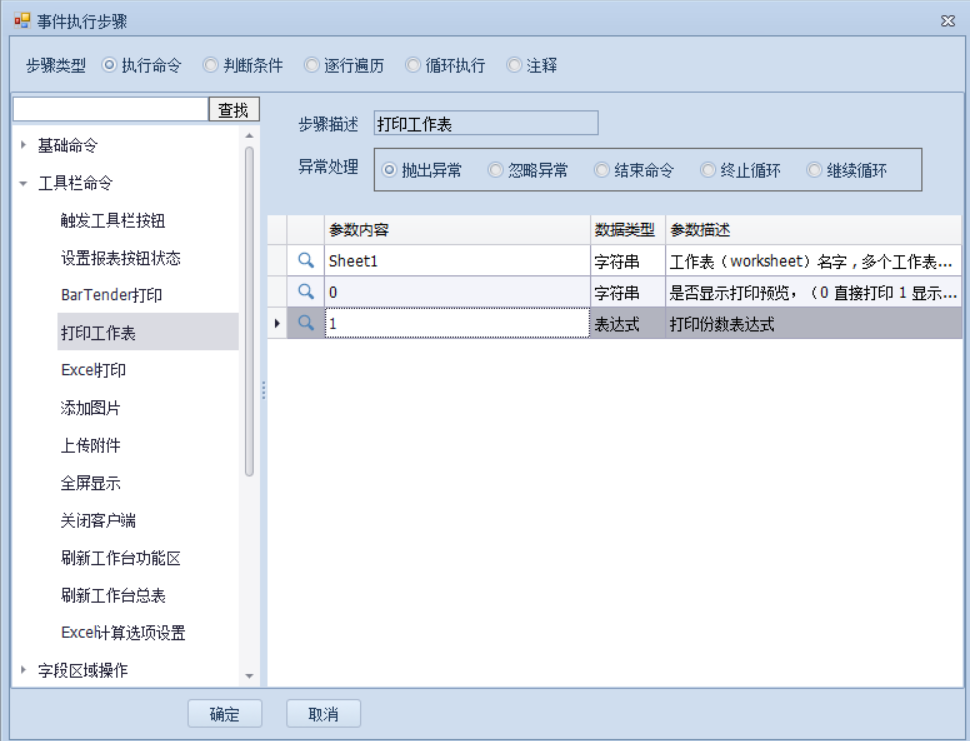Click the 取消 button
970x741 pixels.
[x=323, y=714]
